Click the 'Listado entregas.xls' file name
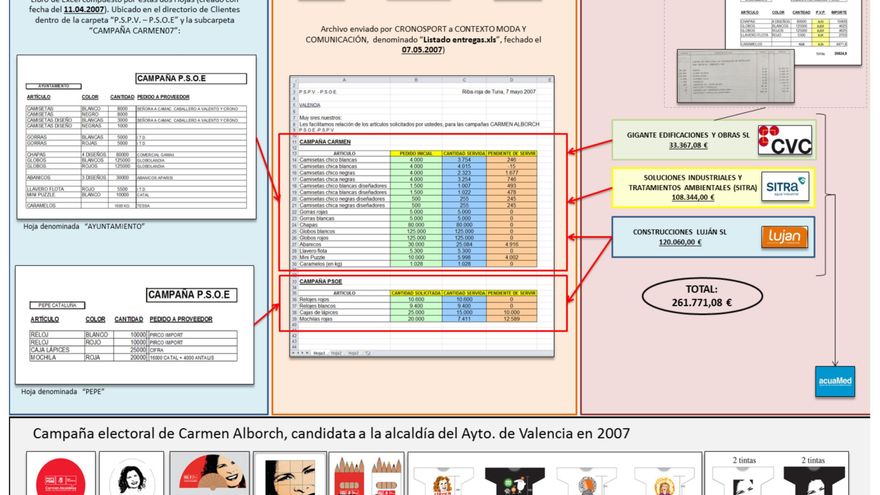The height and width of the screenshot is (495, 880). (460, 40)
